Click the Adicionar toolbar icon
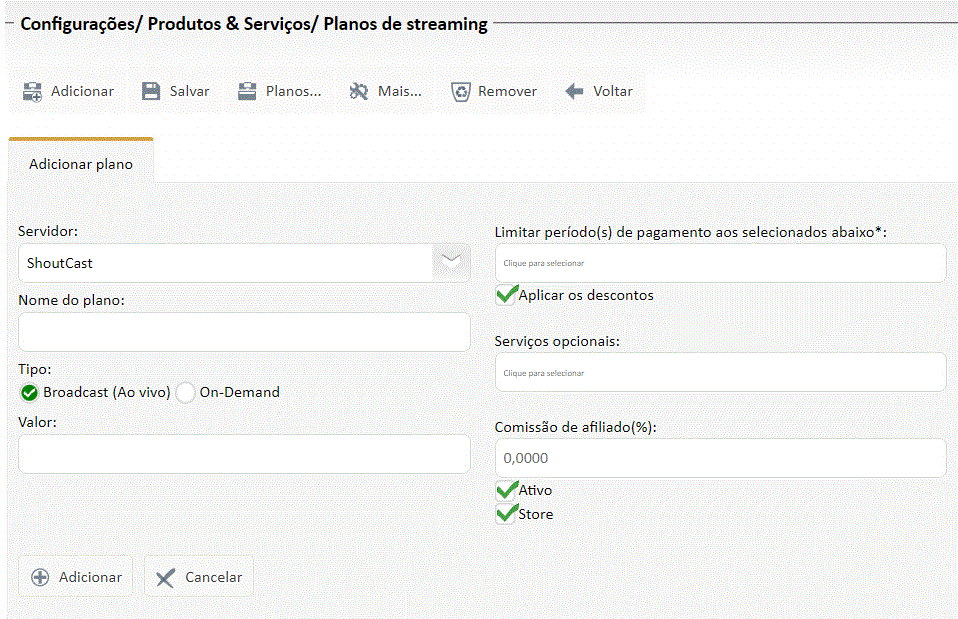The image size is (958, 619). 32,91
